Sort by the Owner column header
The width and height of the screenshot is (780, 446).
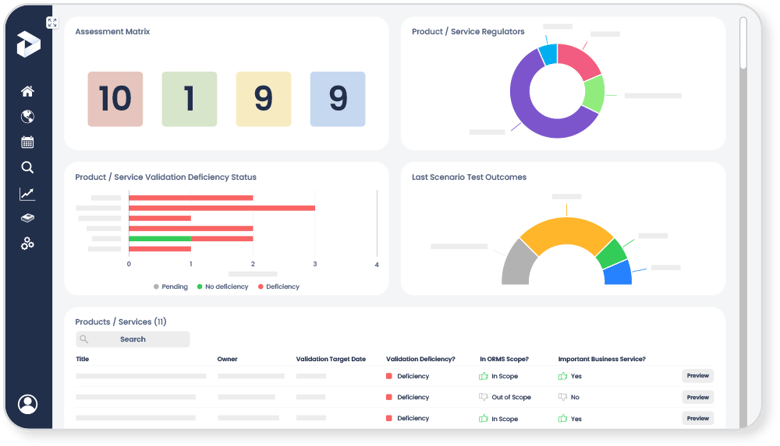tap(227, 358)
